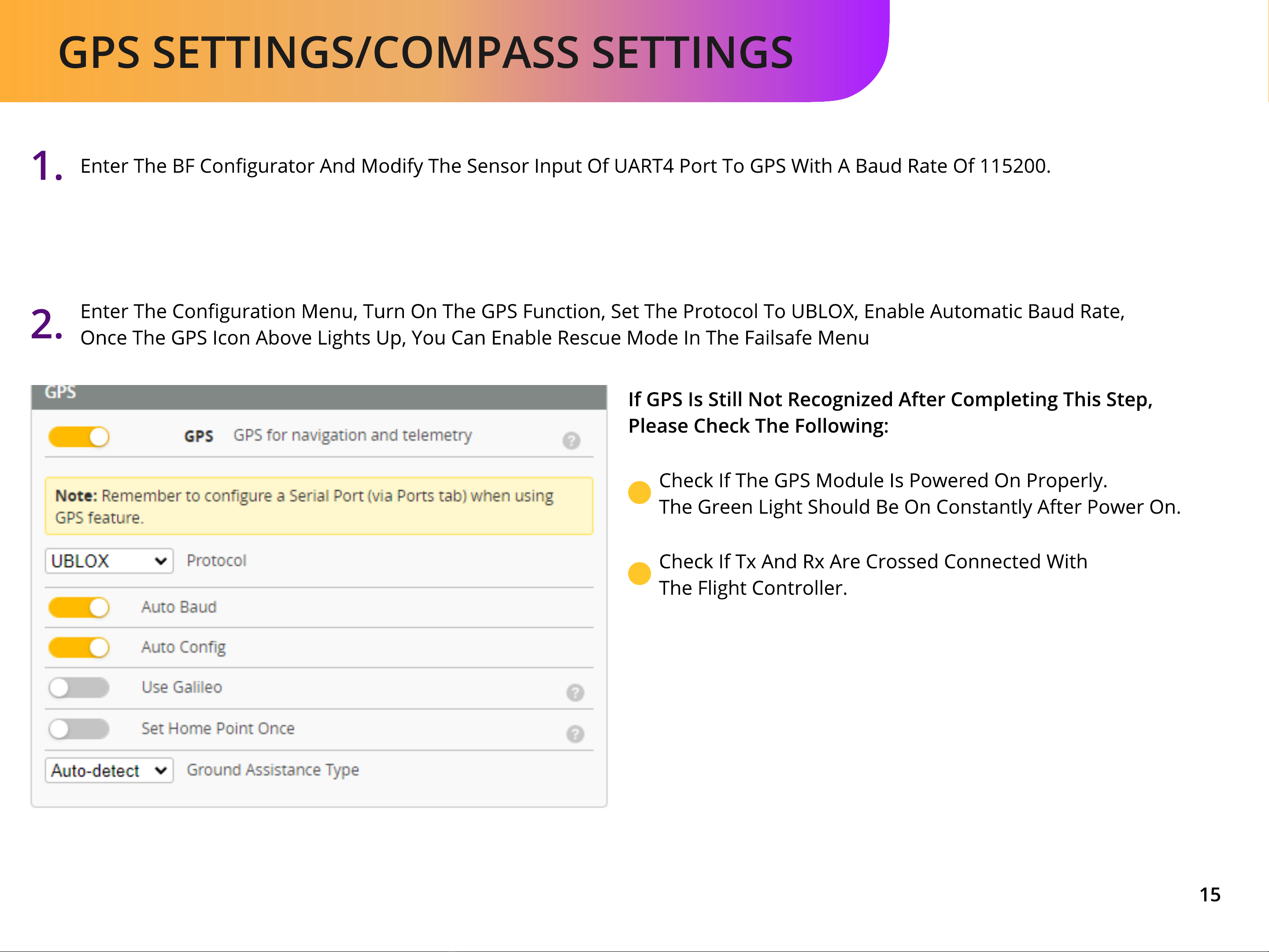Screen dimensions: 1269x952
Task: Turn off the Auto Baud switch
Action: 79,607
